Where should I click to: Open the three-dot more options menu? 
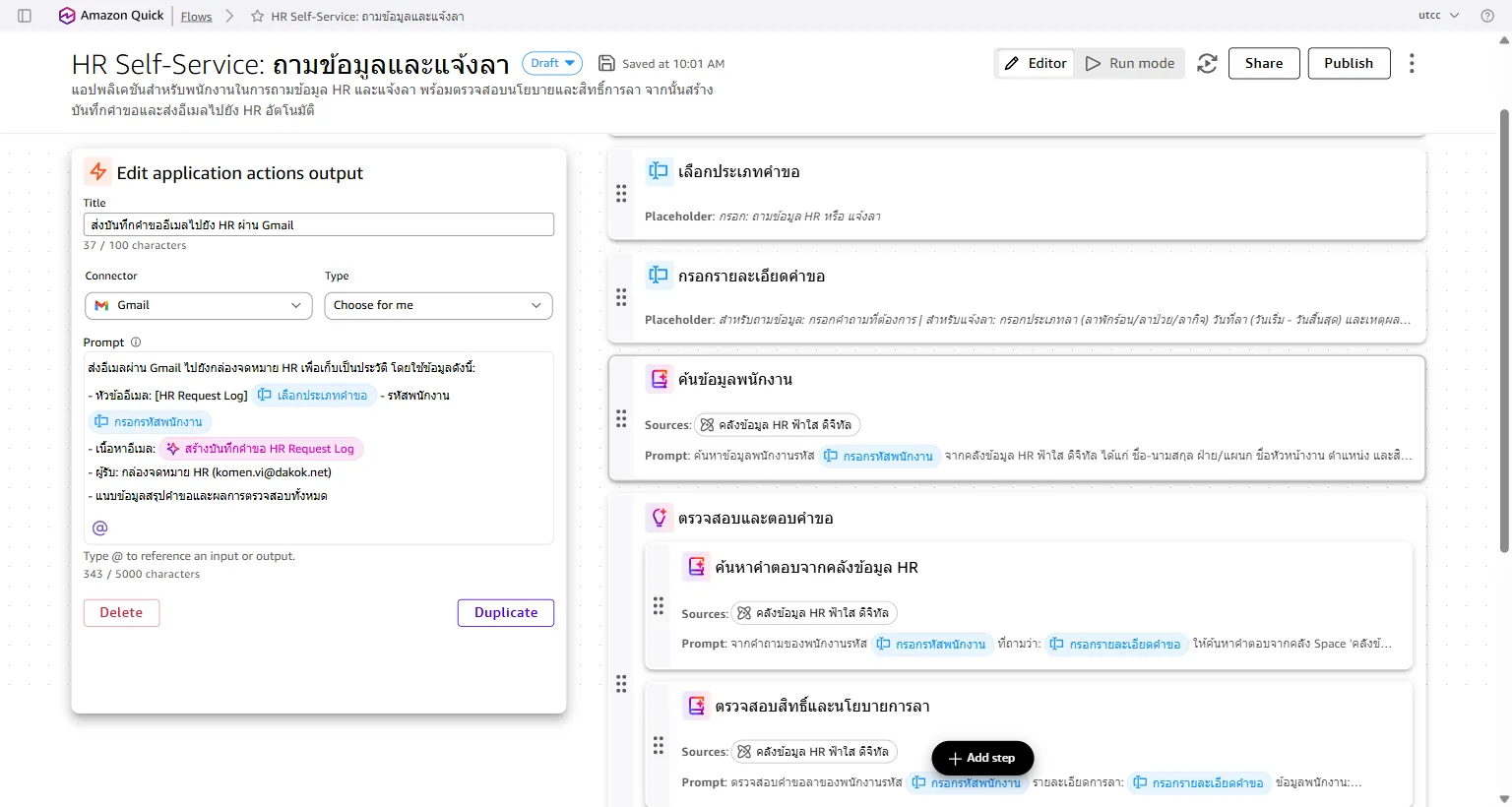[1412, 63]
